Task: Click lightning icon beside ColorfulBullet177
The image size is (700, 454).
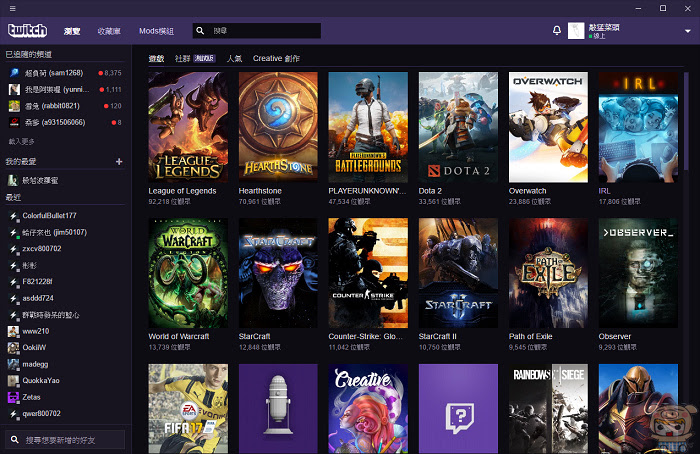Action: [13, 216]
